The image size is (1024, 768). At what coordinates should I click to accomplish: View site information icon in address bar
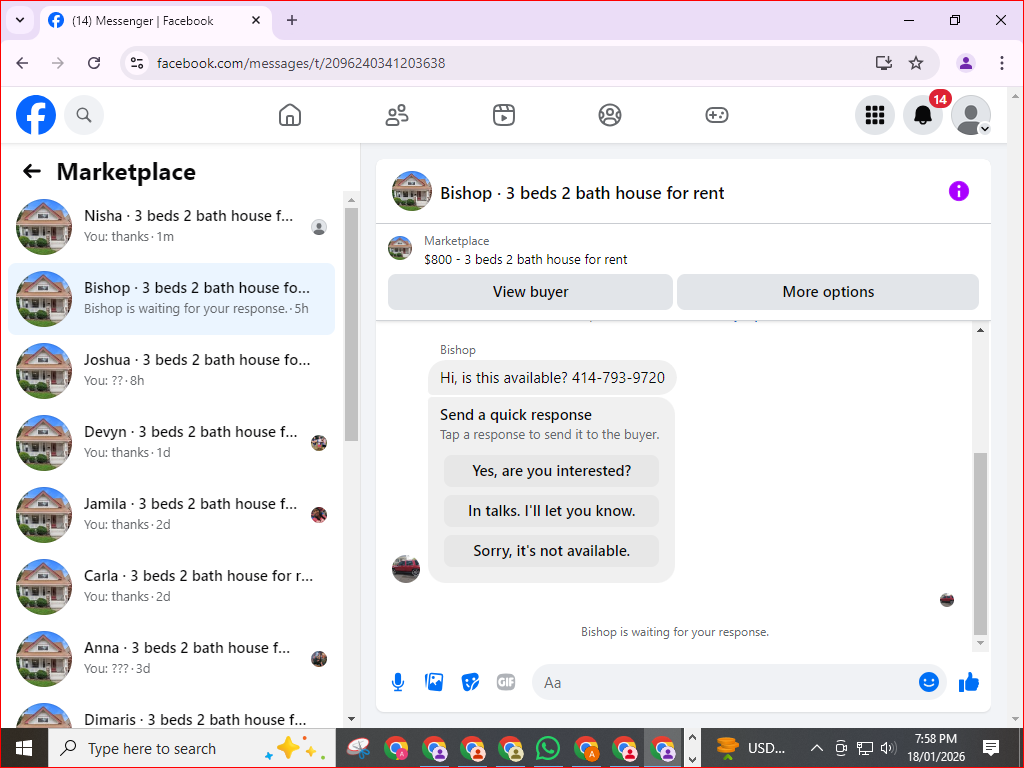click(137, 63)
